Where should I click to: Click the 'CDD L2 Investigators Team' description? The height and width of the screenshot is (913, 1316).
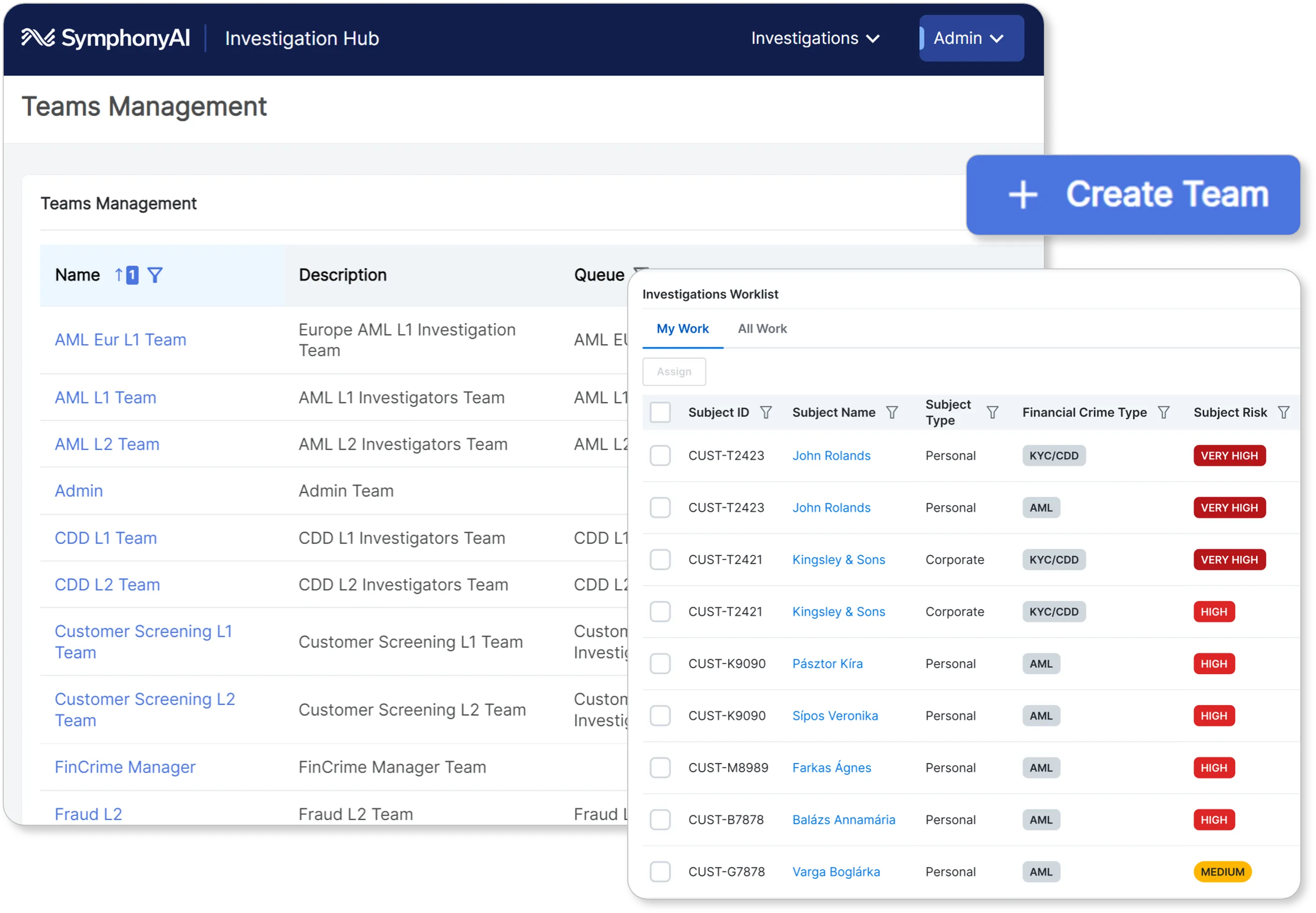[403, 585]
